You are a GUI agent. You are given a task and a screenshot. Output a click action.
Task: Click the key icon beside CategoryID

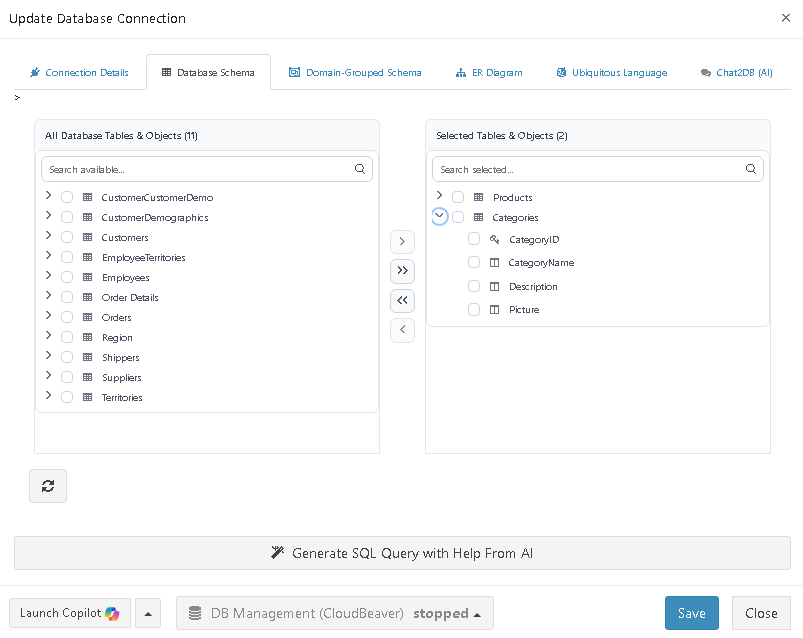[x=494, y=239]
